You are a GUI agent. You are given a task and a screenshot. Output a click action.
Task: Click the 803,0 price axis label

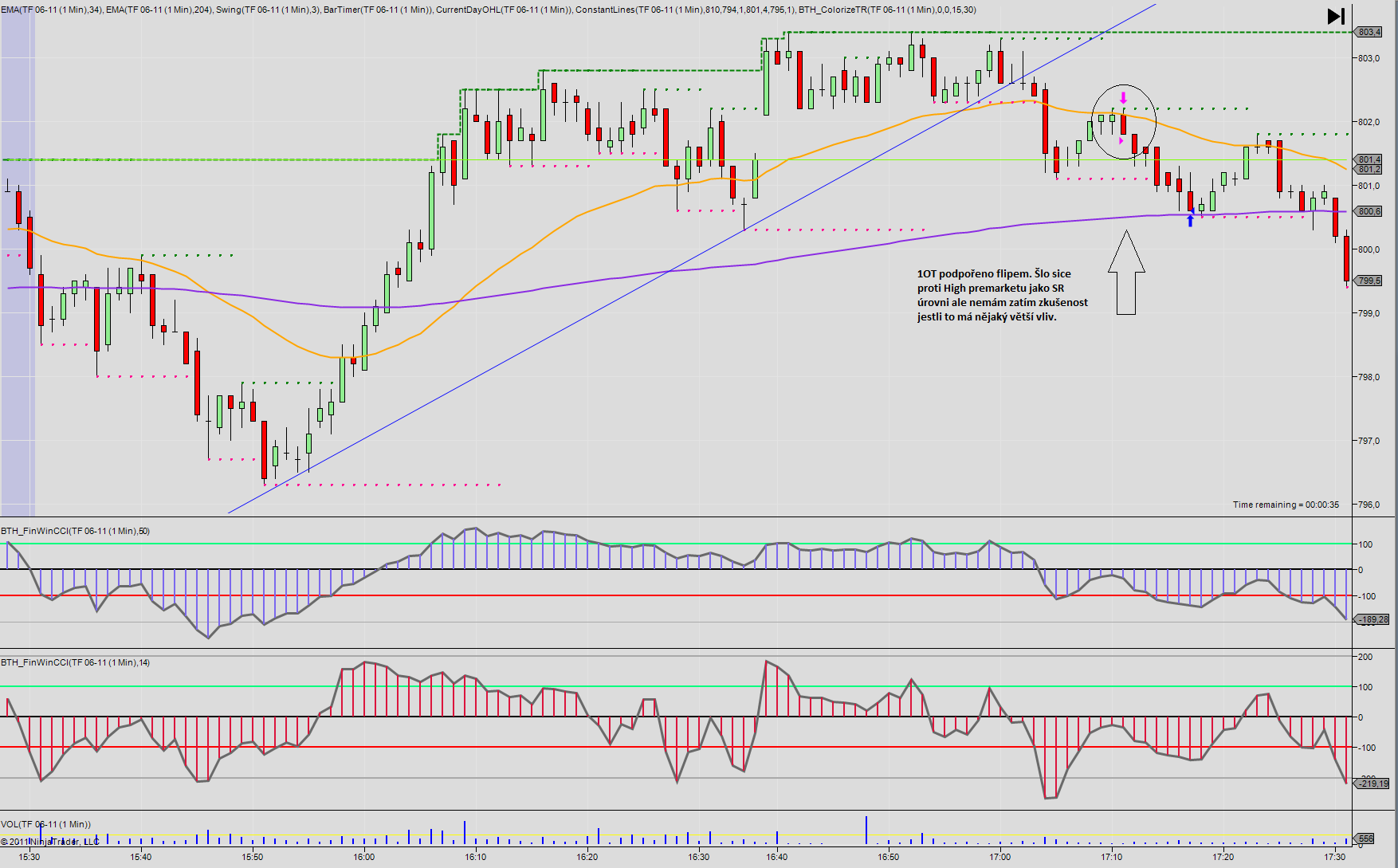coord(1369,58)
